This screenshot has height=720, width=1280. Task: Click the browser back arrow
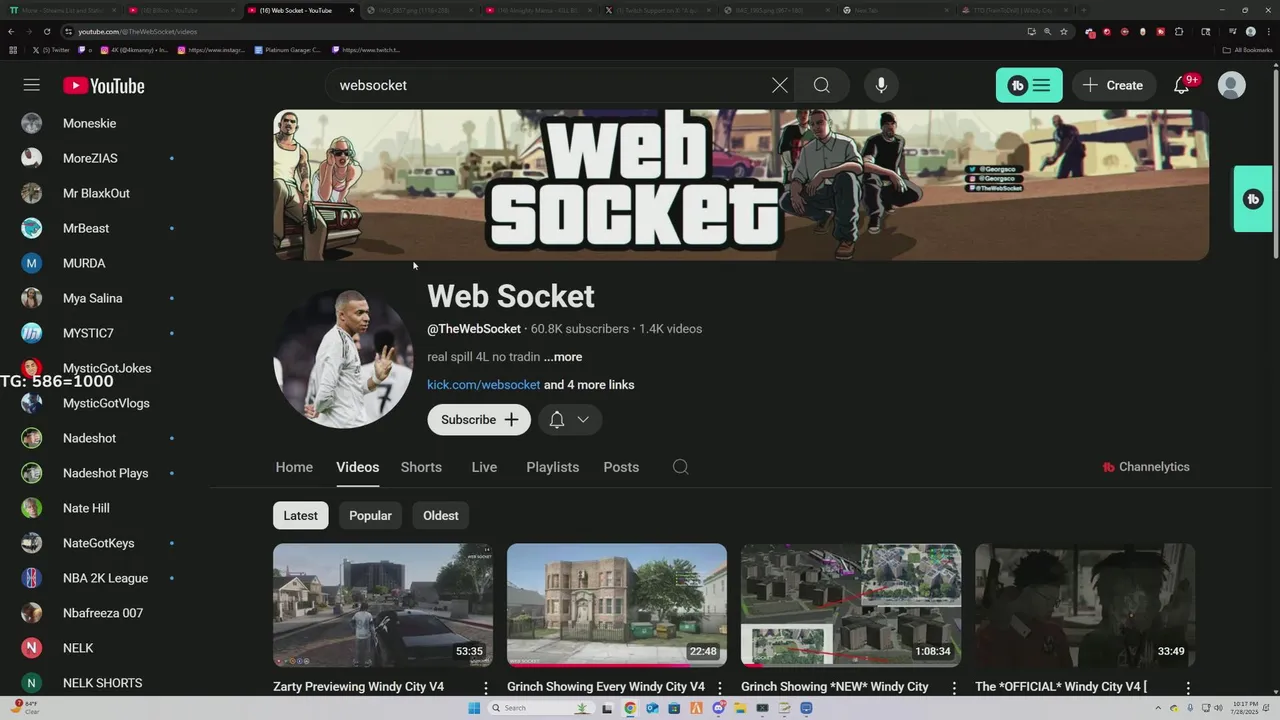(10, 31)
